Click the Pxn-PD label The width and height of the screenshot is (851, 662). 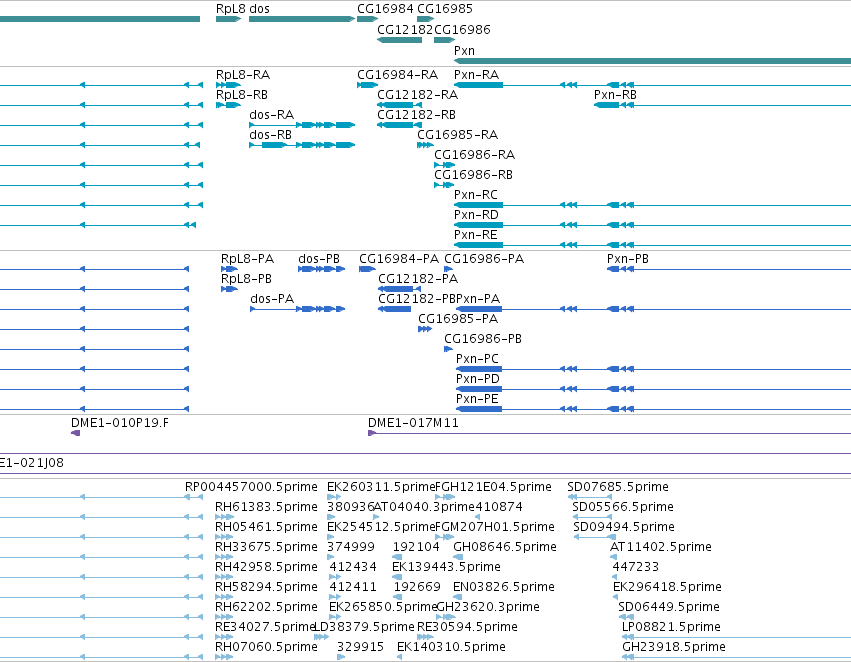pyautogui.click(x=477, y=379)
